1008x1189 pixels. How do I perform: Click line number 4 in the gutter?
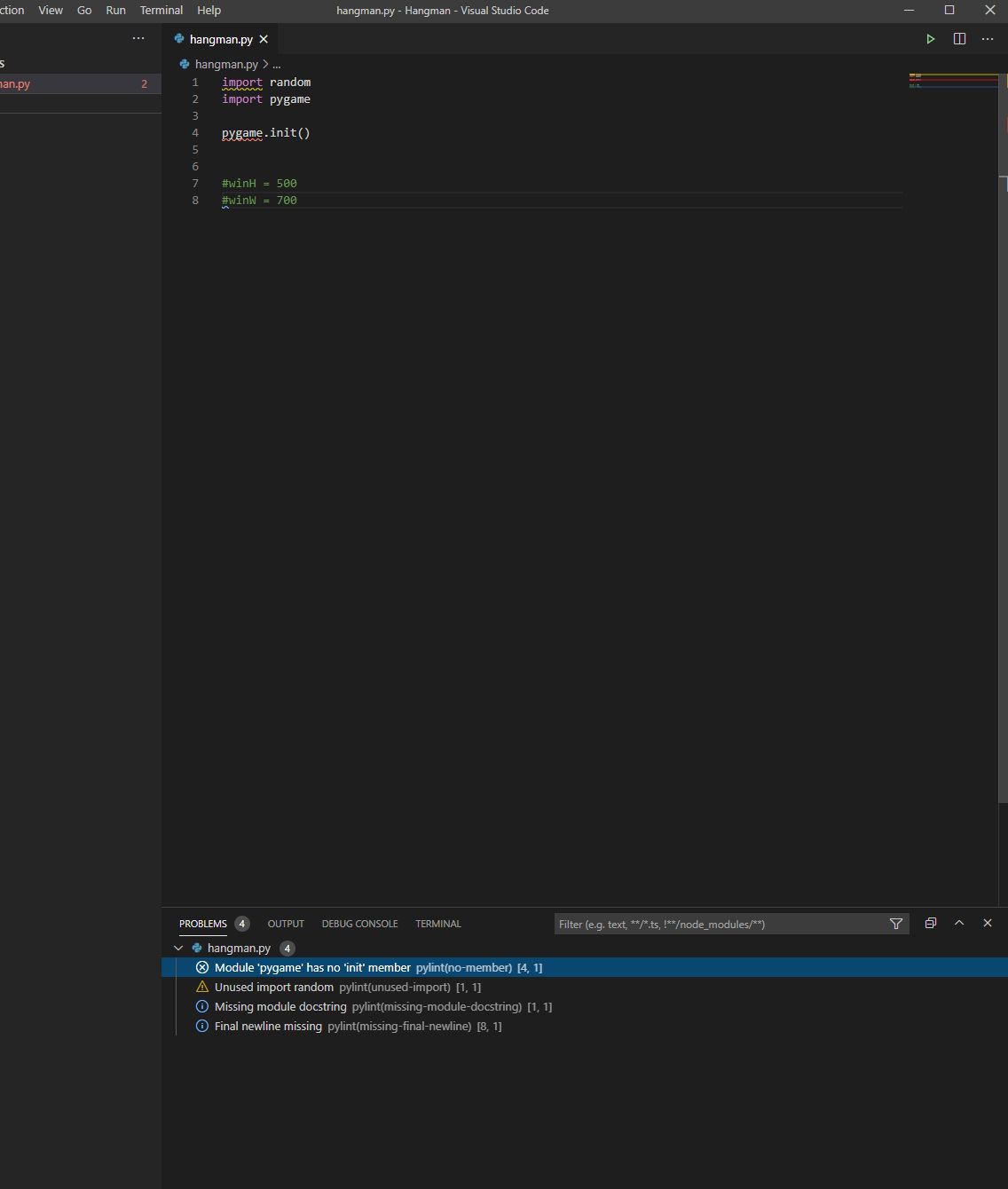point(195,133)
